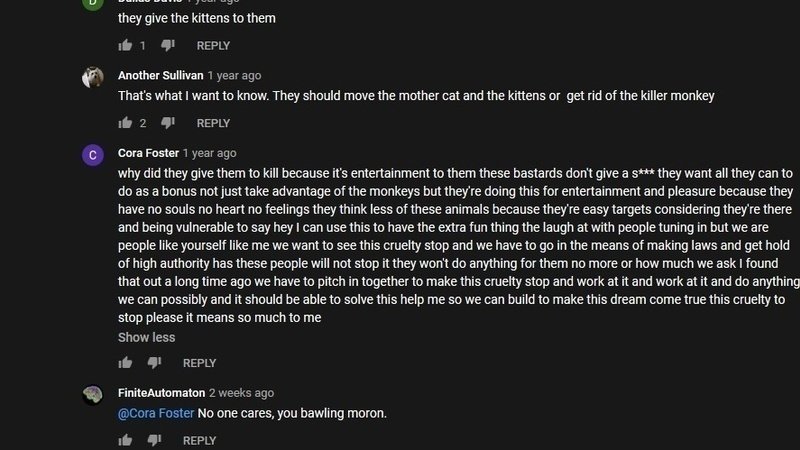Reply to Another Sullivan's comment
This screenshot has width=800, height=450.
pyautogui.click(x=213, y=123)
